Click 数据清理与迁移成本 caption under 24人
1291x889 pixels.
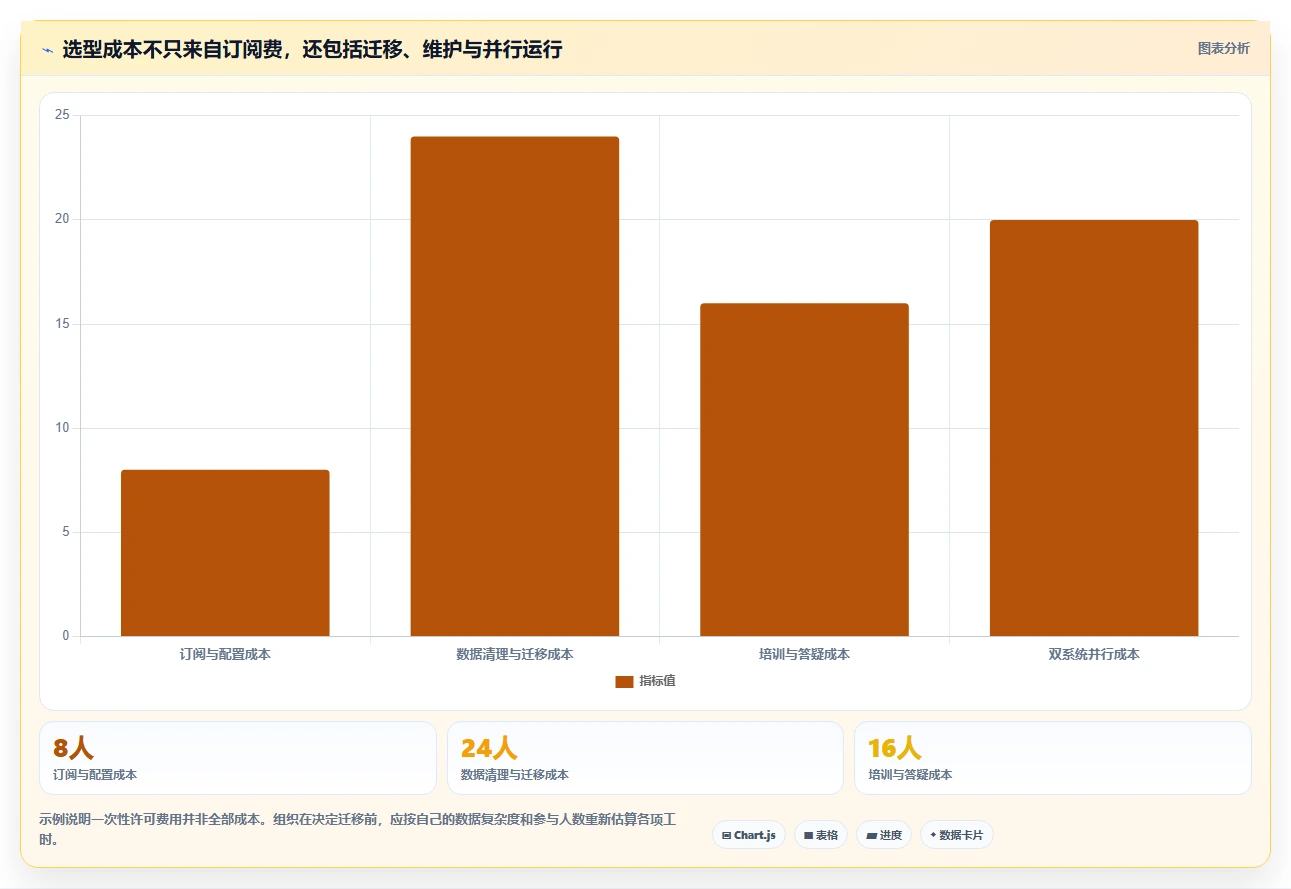[x=515, y=775]
